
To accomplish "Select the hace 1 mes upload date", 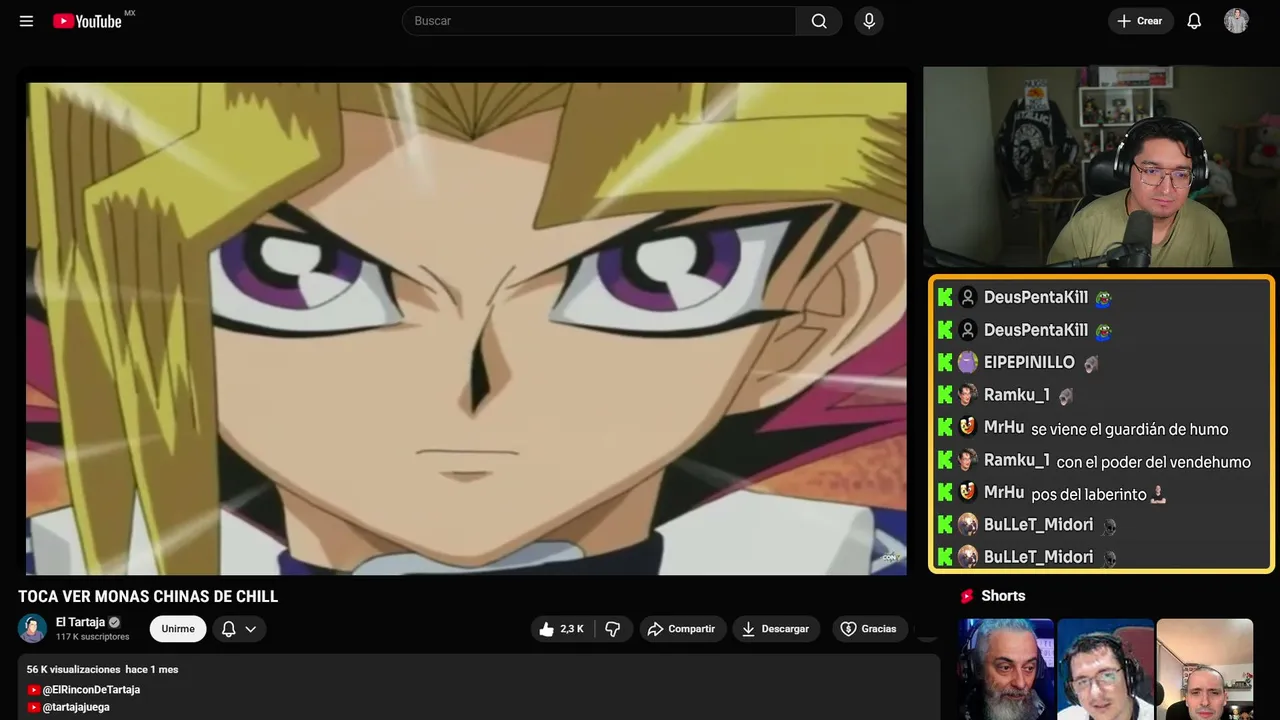I will point(152,670).
